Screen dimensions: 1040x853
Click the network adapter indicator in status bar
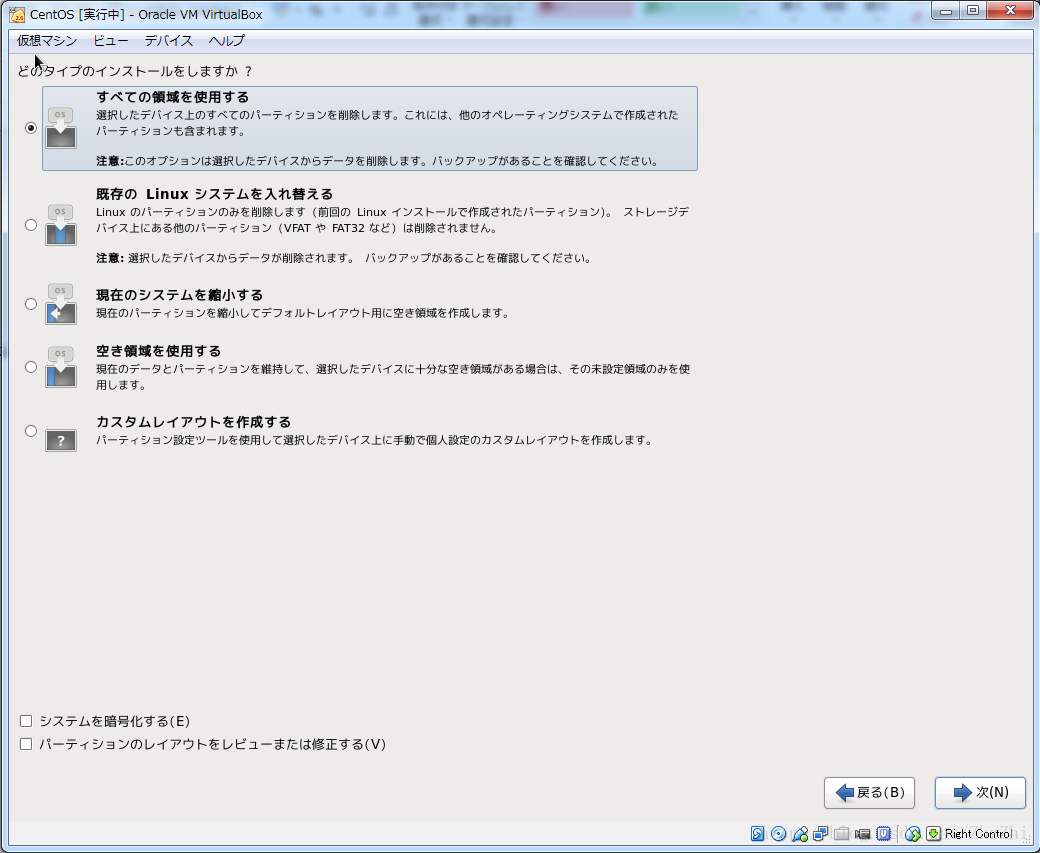pos(820,834)
